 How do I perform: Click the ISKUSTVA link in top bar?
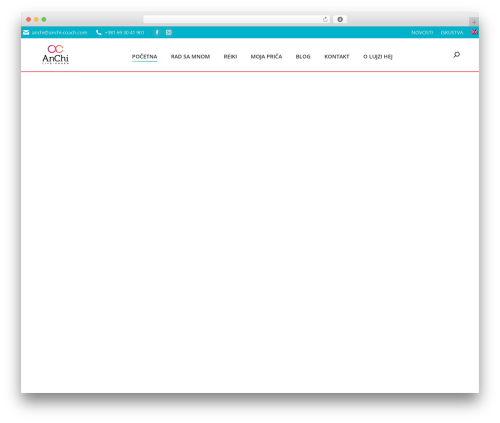coord(452,33)
